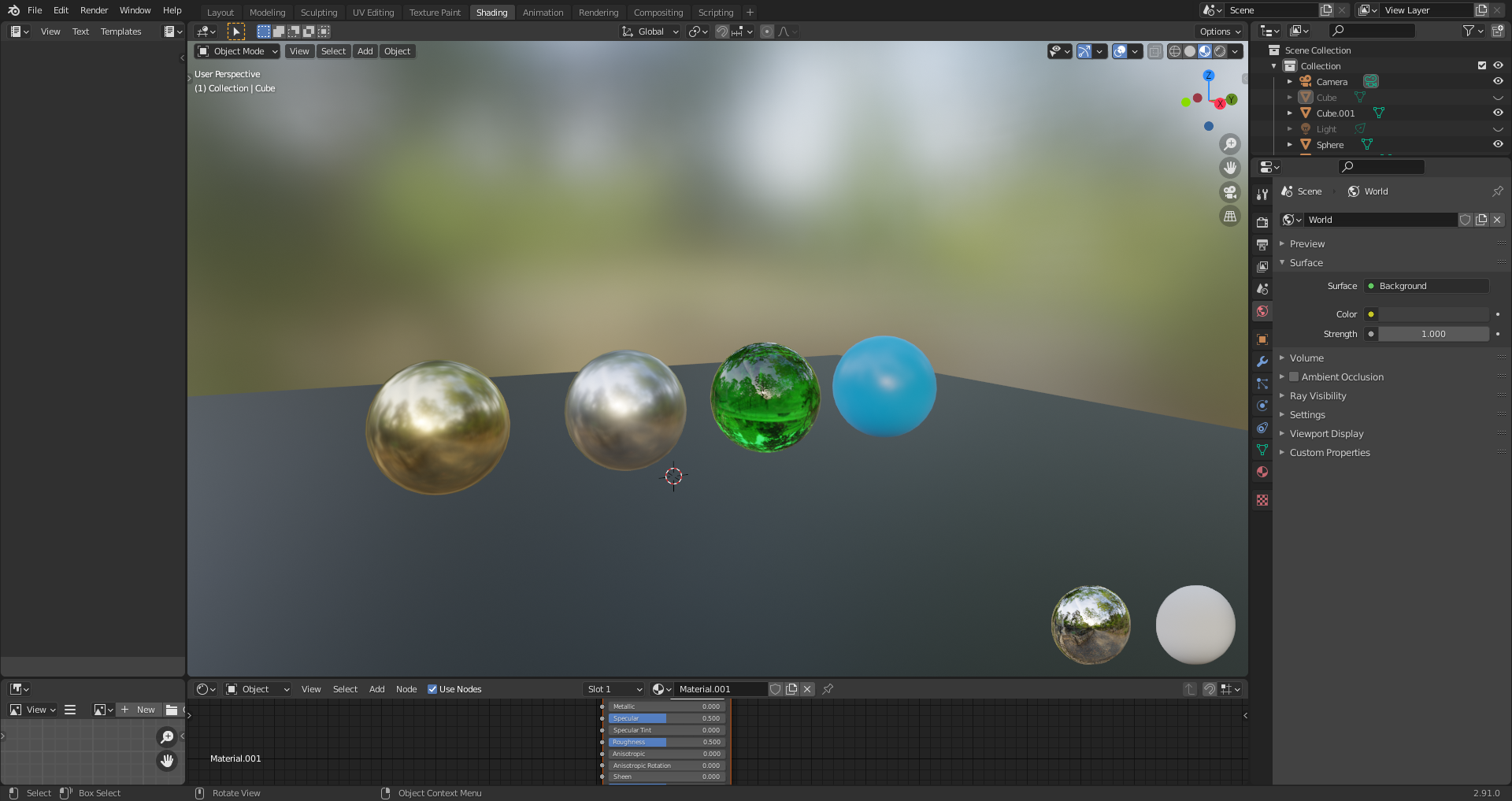Screen dimensions: 1512x801
Task: Adjust the Strength value slider
Action: 1433,334
